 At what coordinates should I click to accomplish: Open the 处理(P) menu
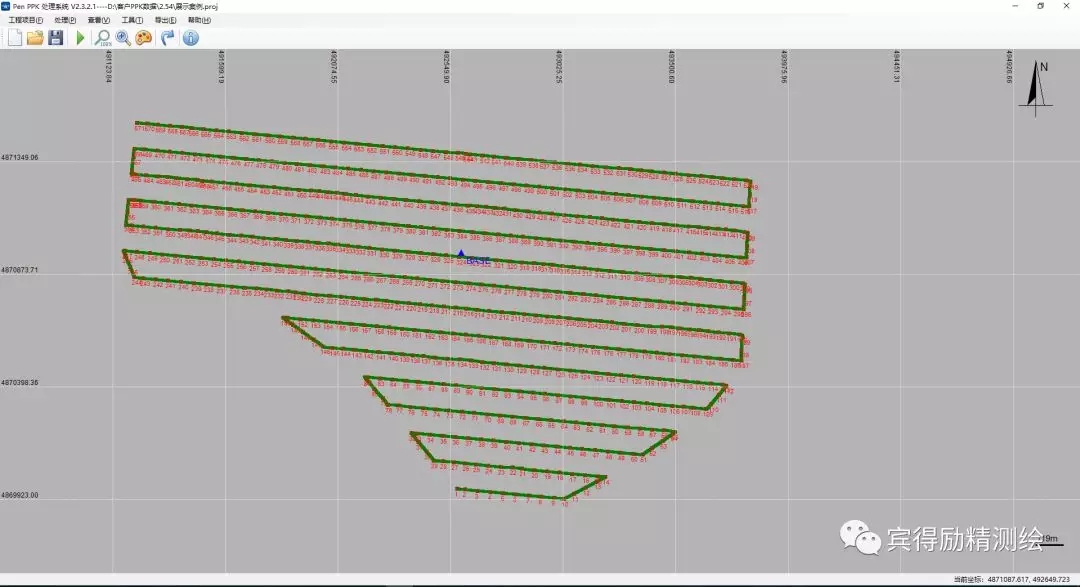(64, 20)
